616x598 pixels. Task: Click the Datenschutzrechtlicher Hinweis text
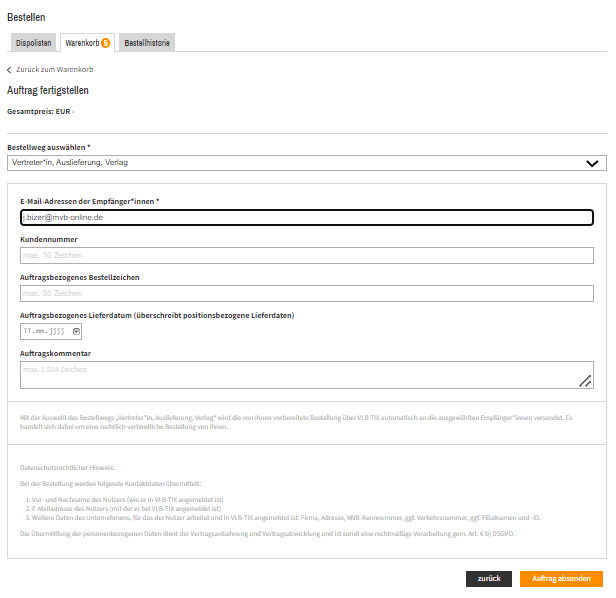[x=67, y=468]
